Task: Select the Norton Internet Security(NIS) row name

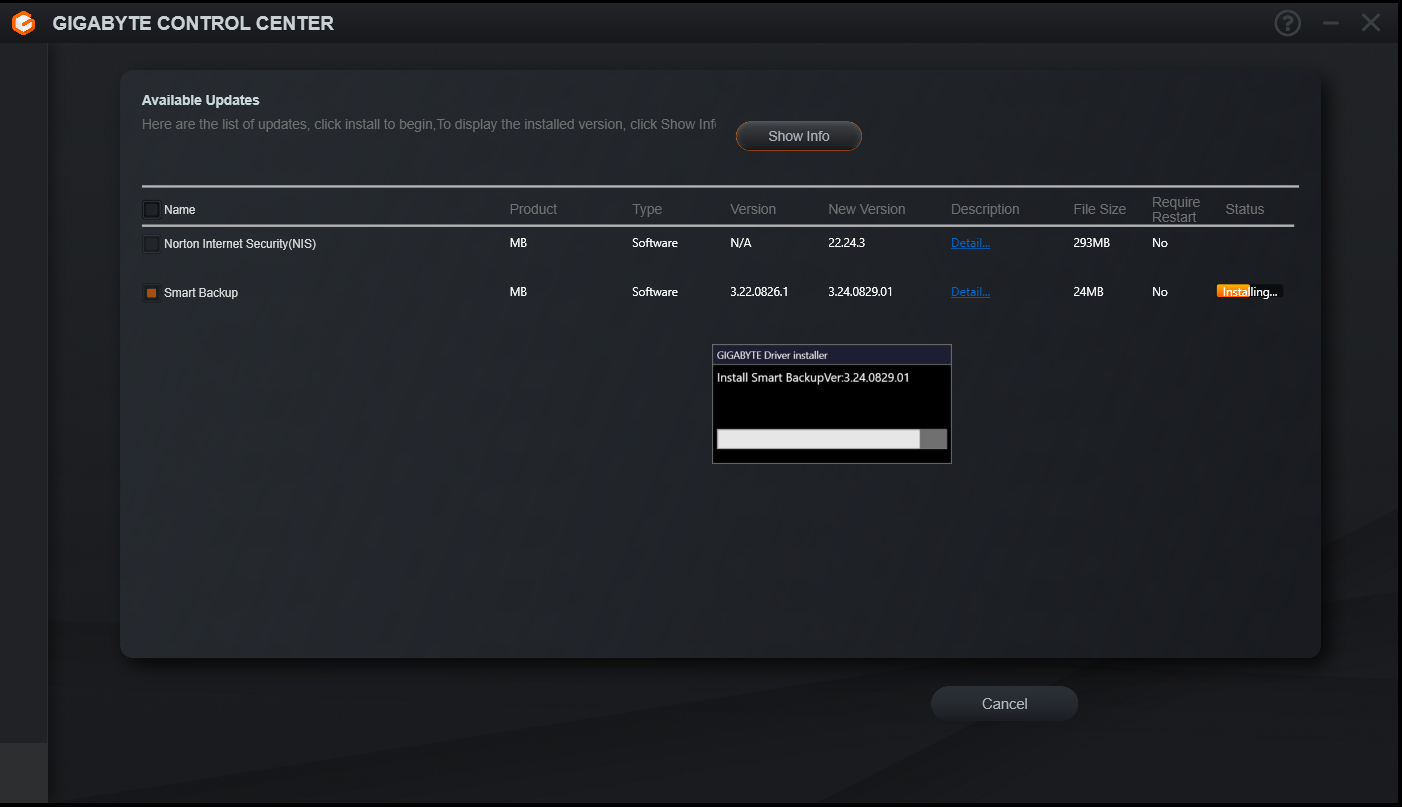Action: tap(240, 244)
